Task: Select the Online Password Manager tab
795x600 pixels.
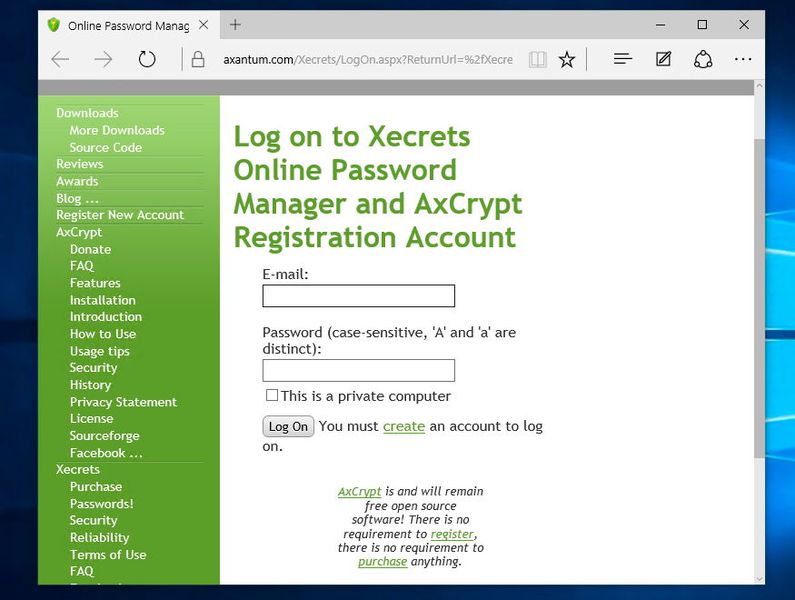Action: click(128, 25)
